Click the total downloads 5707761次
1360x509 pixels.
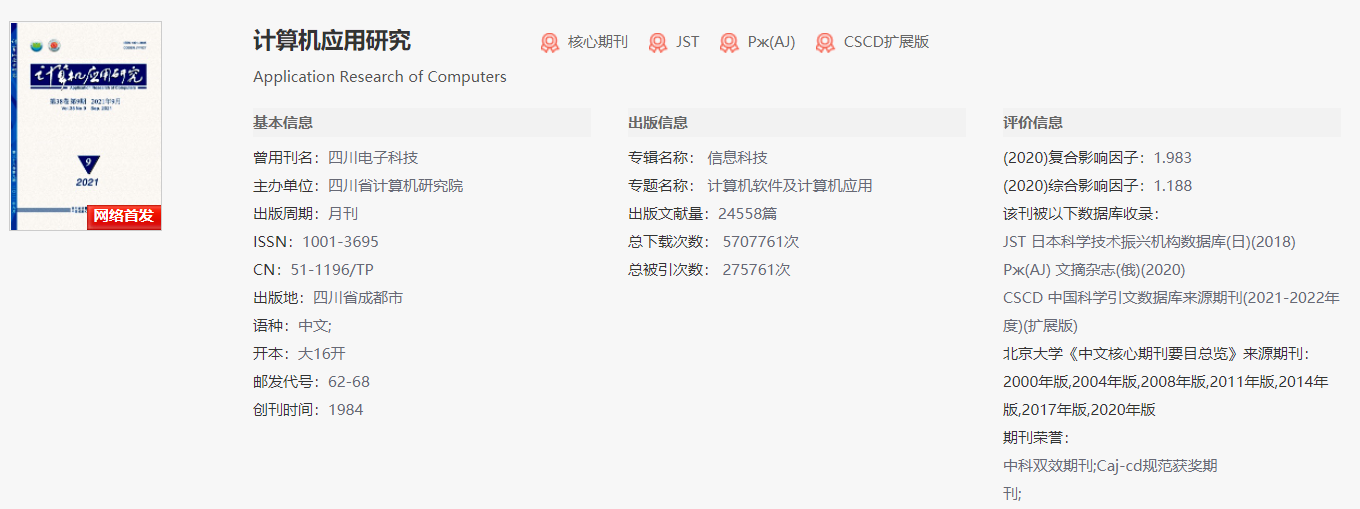click(x=761, y=242)
